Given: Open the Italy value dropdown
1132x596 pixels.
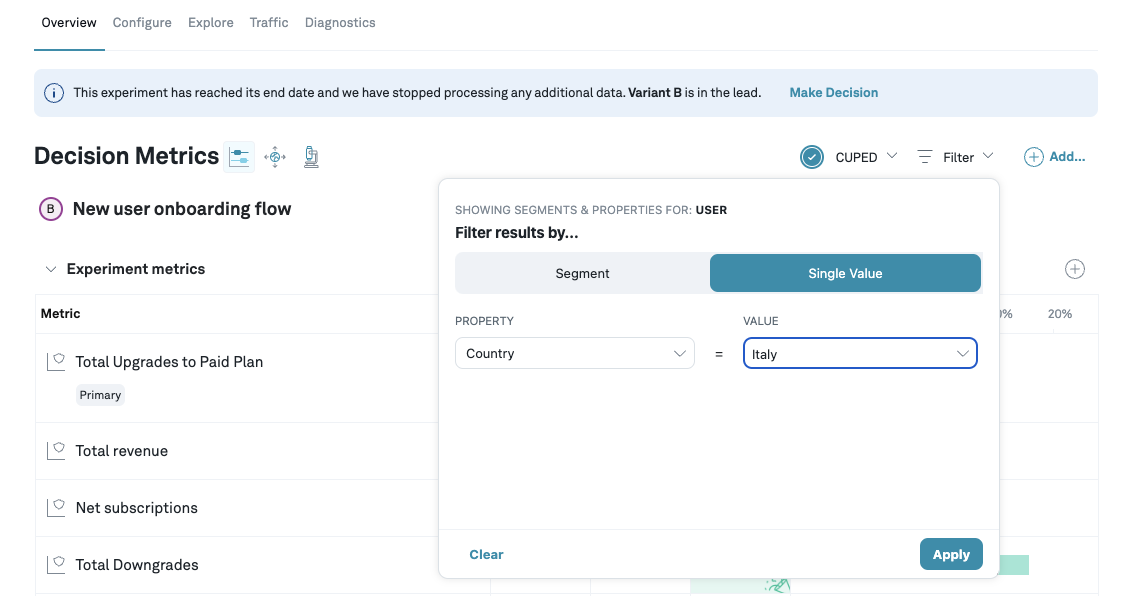Looking at the screenshot, I should (860, 353).
